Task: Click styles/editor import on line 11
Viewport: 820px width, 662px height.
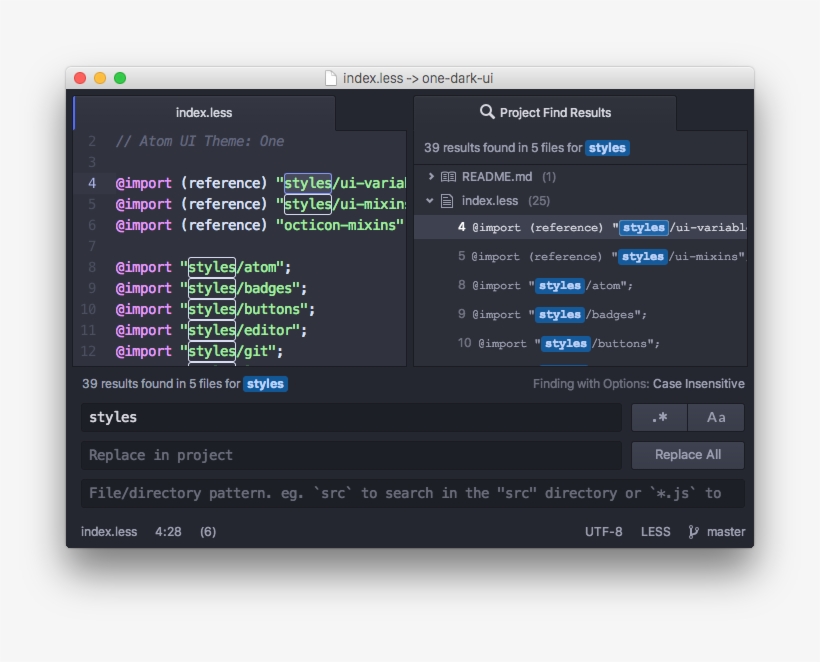Action: click(x=243, y=330)
